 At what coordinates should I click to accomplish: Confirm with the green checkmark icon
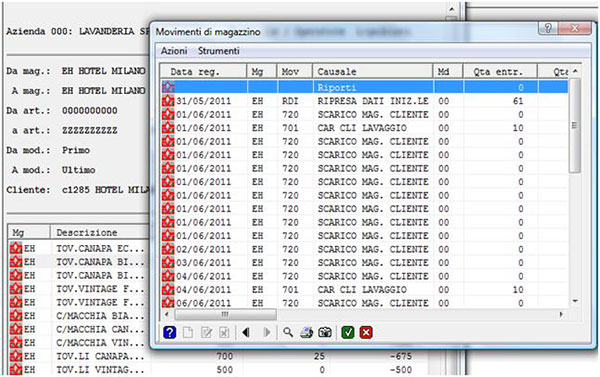pyautogui.click(x=347, y=332)
